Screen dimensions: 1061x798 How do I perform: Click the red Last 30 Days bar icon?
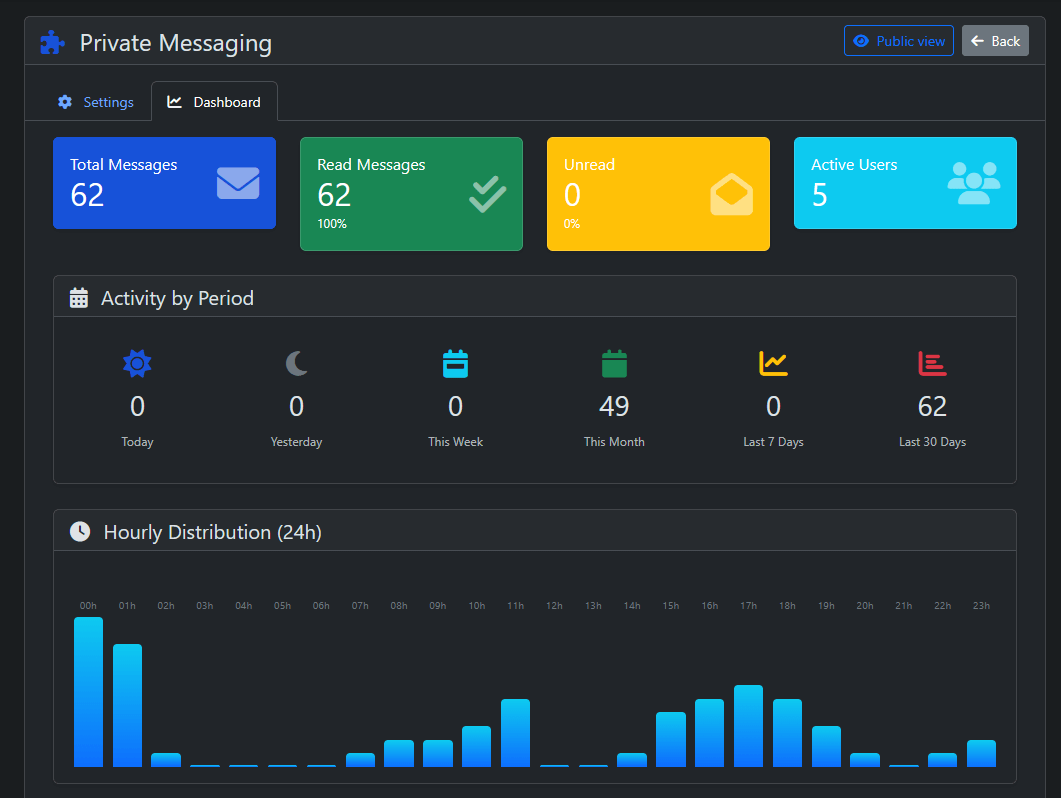(932, 363)
